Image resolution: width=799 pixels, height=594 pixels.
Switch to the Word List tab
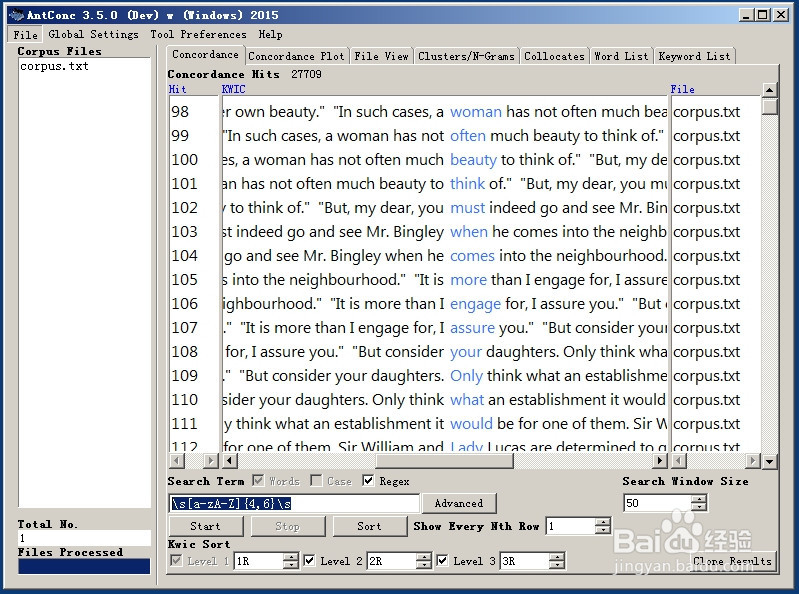pyautogui.click(x=621, y=56)
